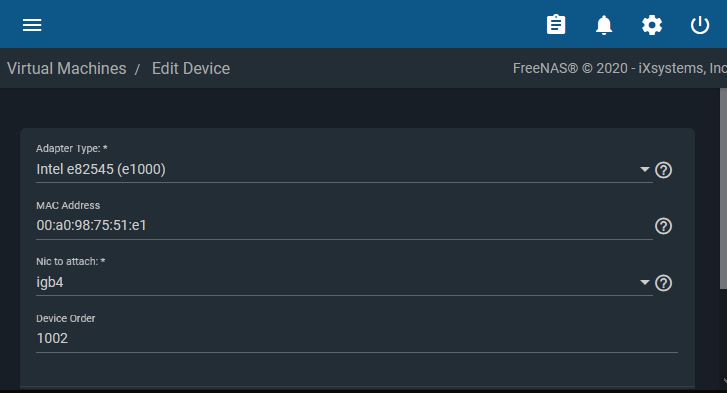The width and height of the screenshot is (727, 393).
Task: Go to Virtual Machines breadcrumb
Action: click(x=66, y=69)
